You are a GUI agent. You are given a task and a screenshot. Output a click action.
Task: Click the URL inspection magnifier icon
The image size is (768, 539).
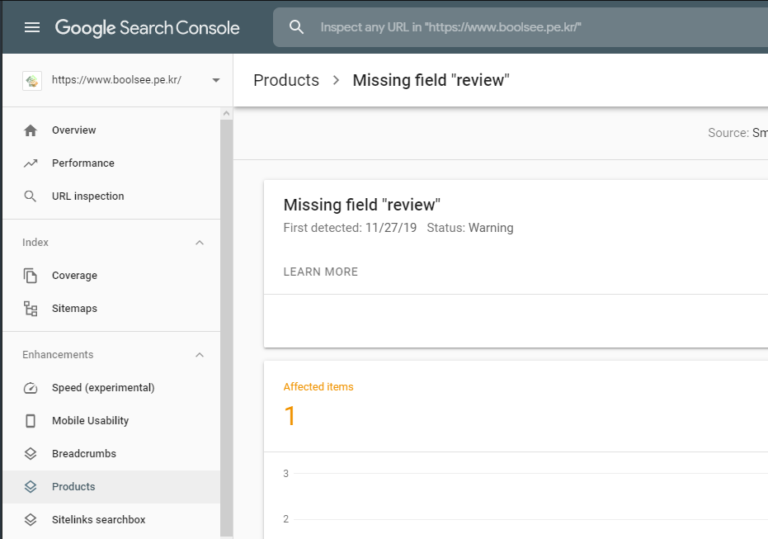coord(30,196)
